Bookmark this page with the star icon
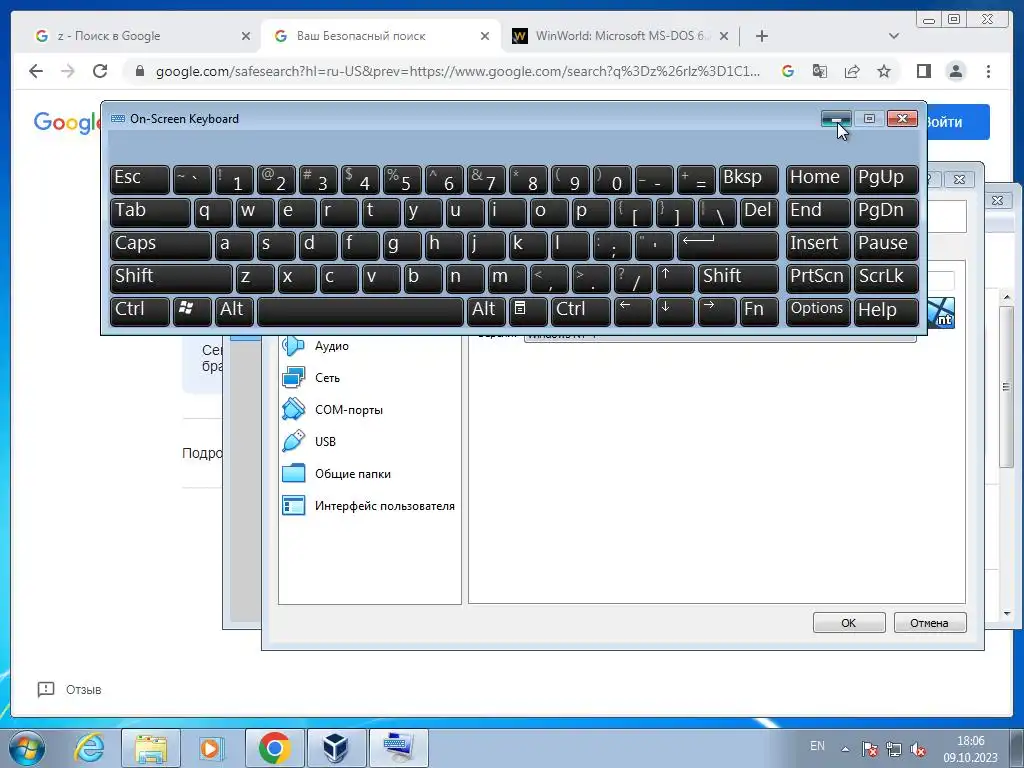 884,71
